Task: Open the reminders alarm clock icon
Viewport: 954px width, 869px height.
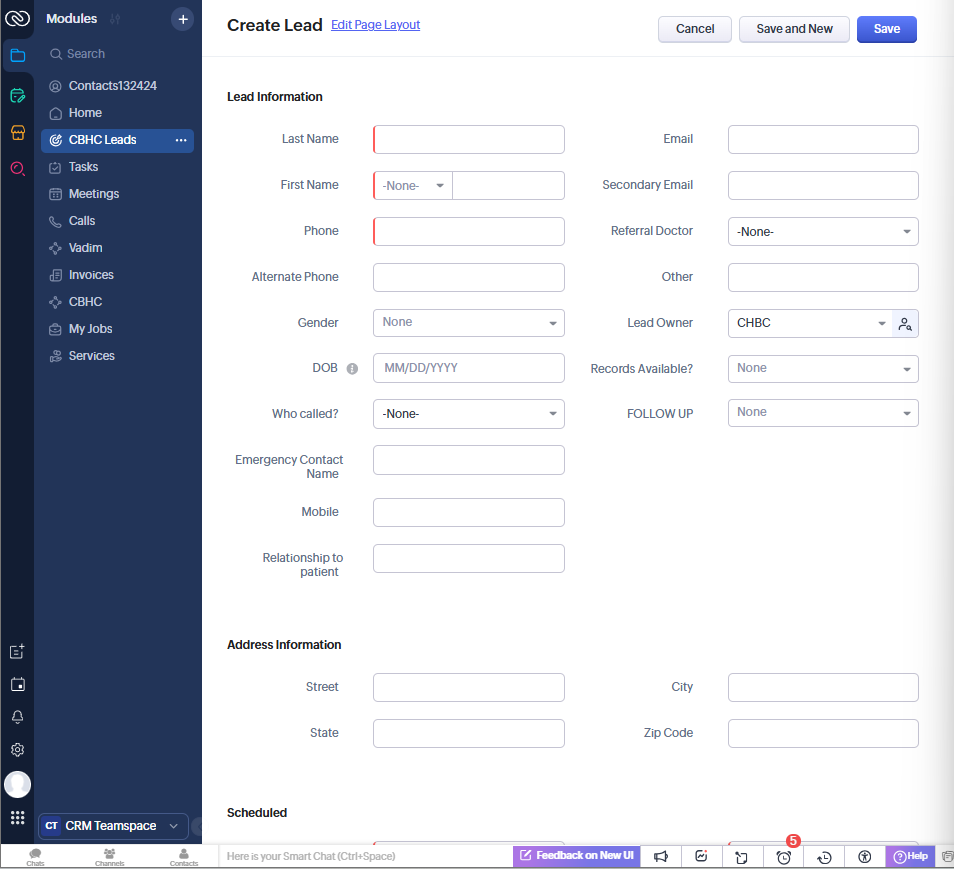Action: coord(784,857)
